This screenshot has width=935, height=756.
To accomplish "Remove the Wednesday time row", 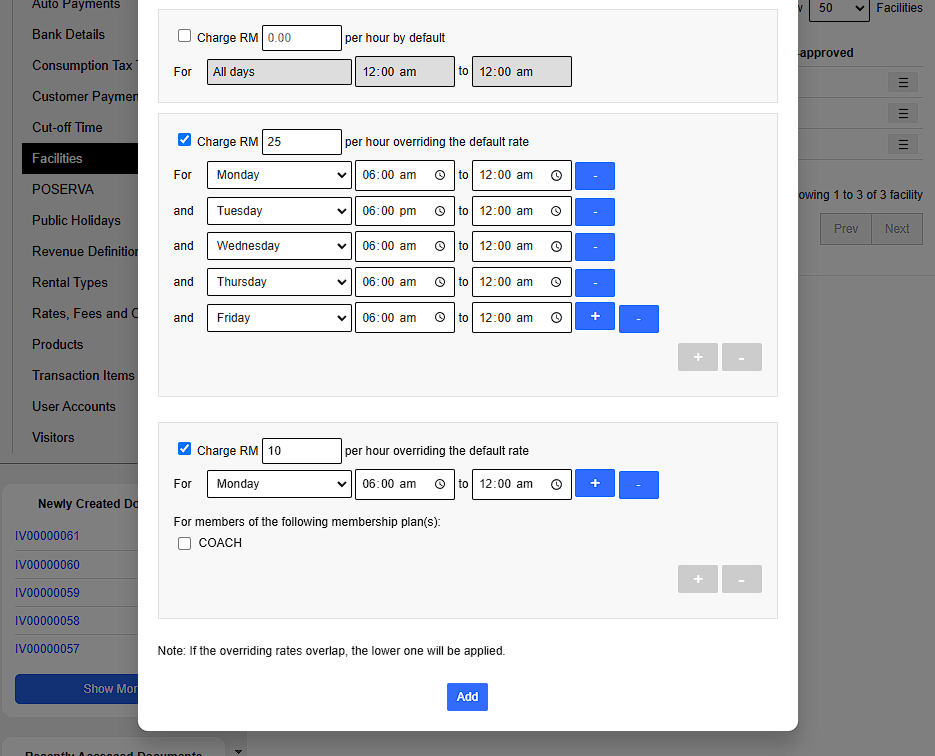I will tap(594, 247).
